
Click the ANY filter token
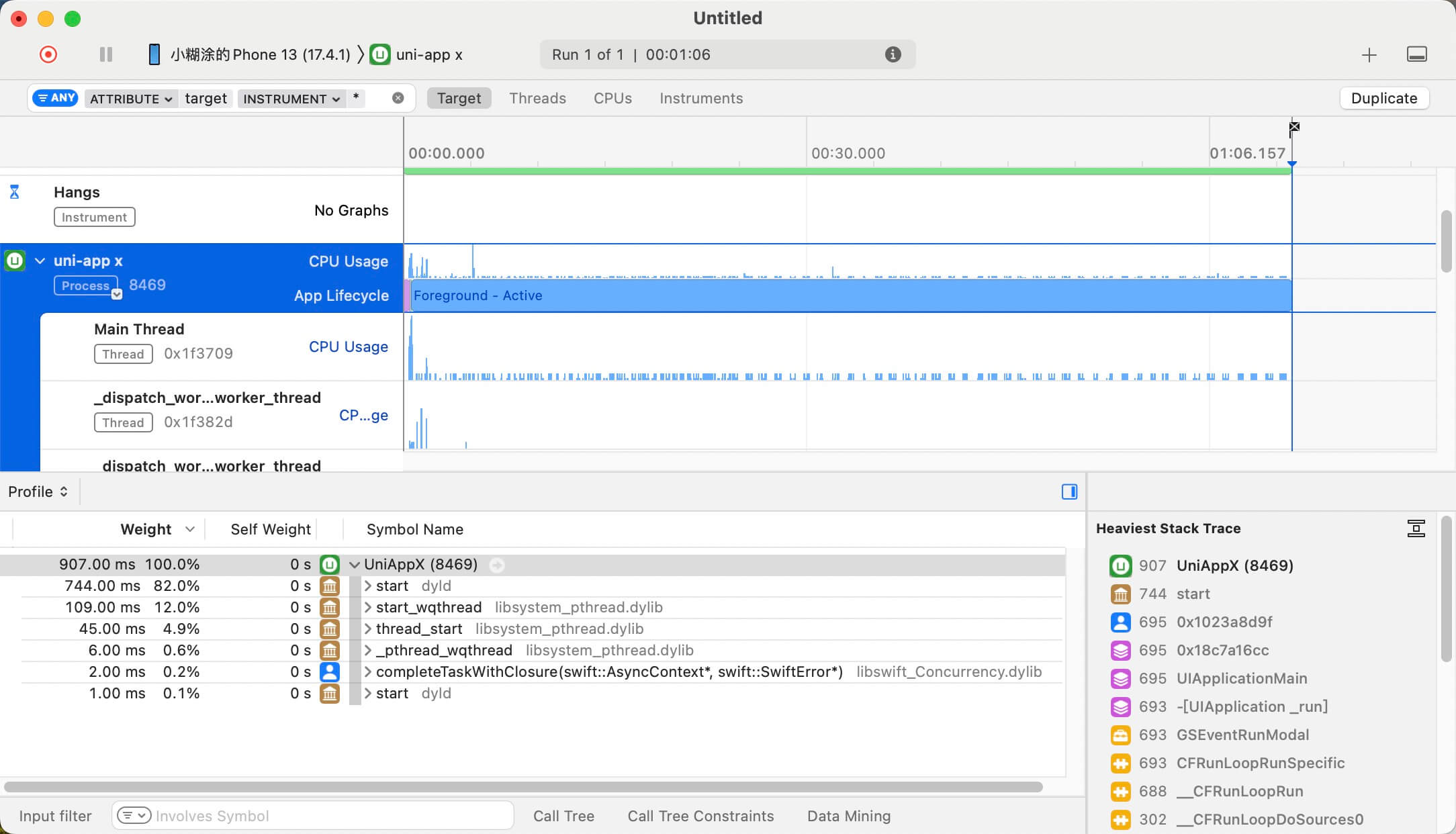56,98
